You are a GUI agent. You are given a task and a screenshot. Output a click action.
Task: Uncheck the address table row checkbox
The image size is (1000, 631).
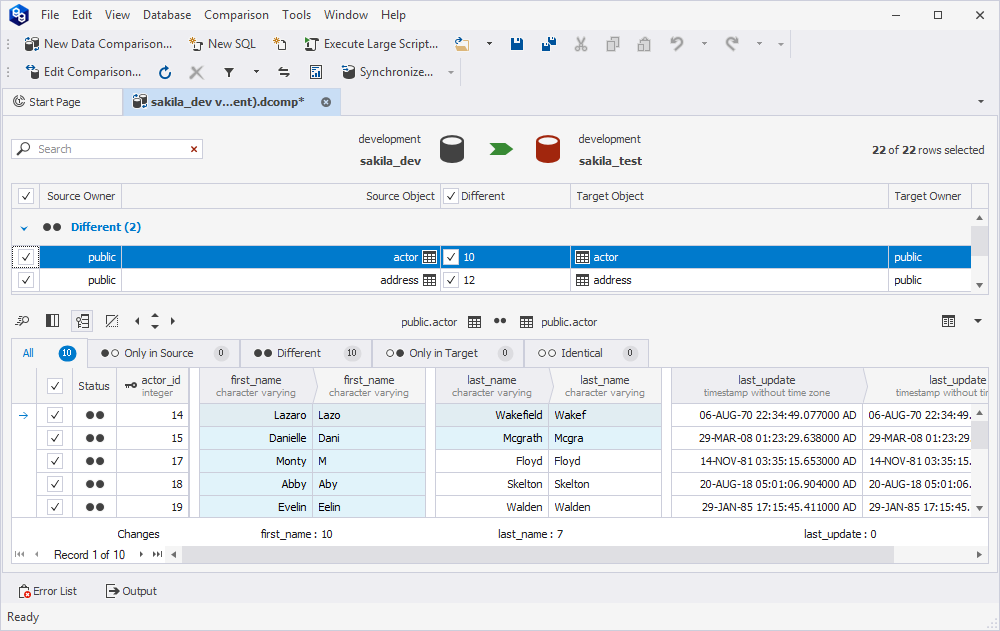tap(26, 280)
